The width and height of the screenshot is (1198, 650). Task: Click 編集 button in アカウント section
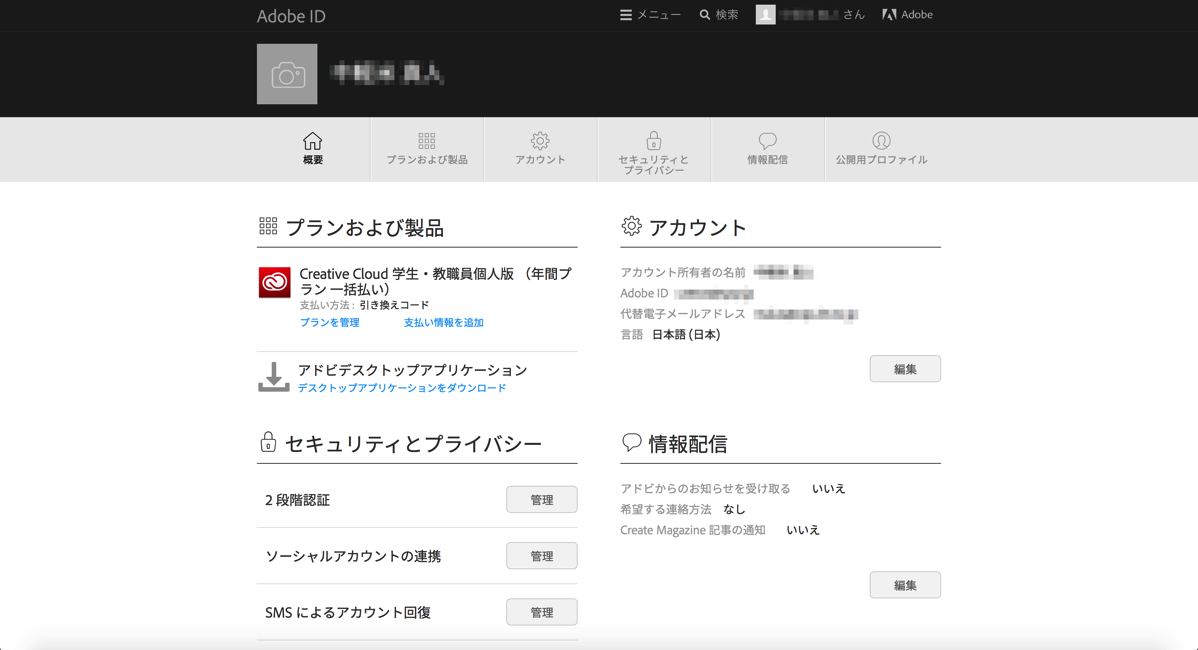[x=905, y=369]
